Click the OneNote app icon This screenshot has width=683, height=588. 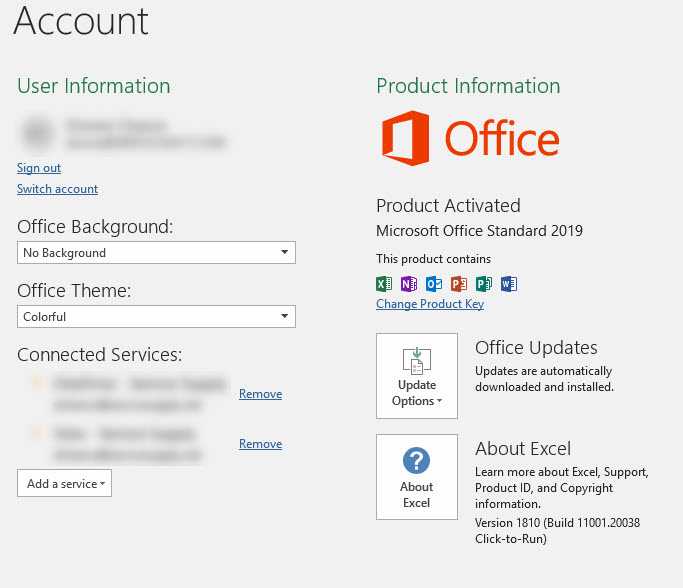pyautogui.click(x=409, y=284)
